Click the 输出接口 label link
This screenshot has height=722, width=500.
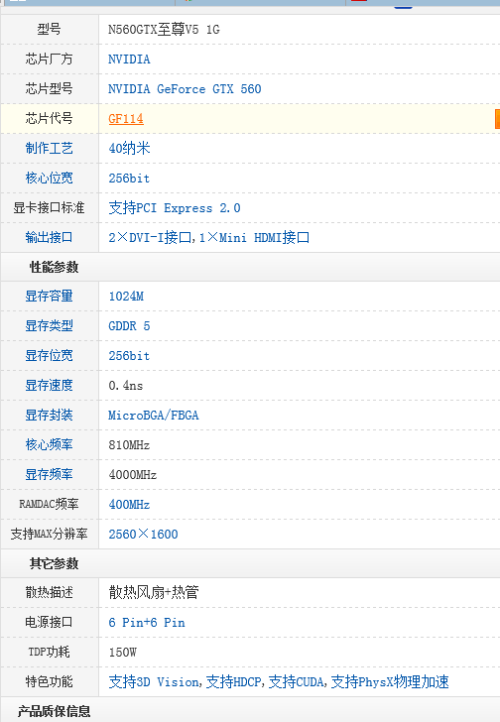[x=49, y=238]
